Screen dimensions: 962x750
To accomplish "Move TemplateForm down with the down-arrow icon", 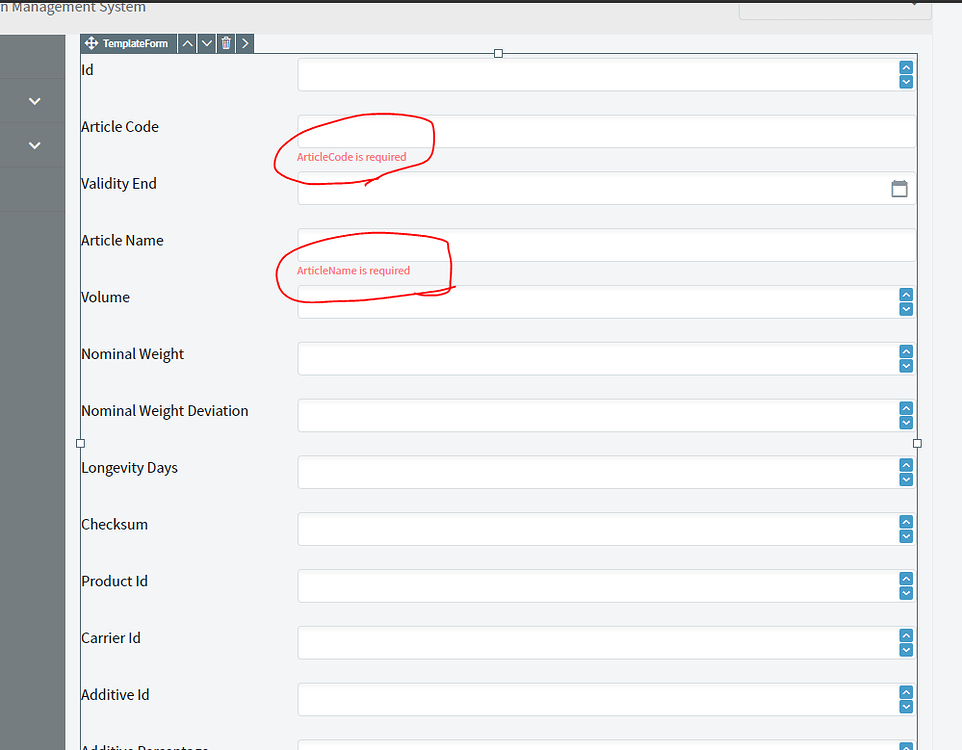I will (207, 43).
